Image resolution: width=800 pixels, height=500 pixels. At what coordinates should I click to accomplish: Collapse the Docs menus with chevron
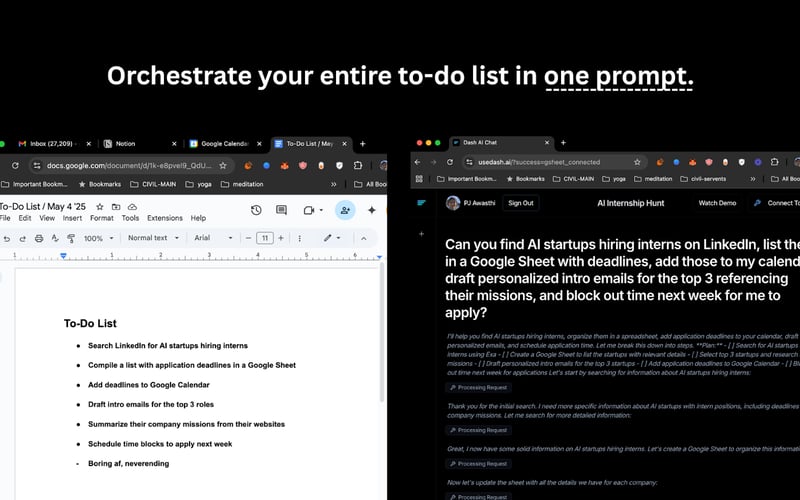(364, 238)
